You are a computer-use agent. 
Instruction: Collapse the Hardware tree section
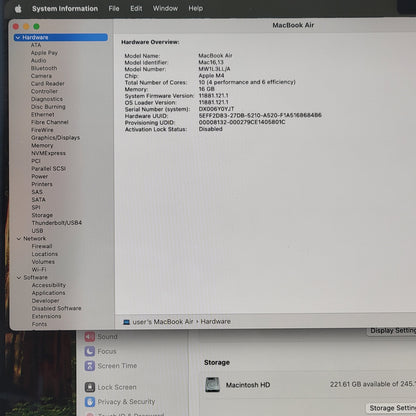(18, 38)
